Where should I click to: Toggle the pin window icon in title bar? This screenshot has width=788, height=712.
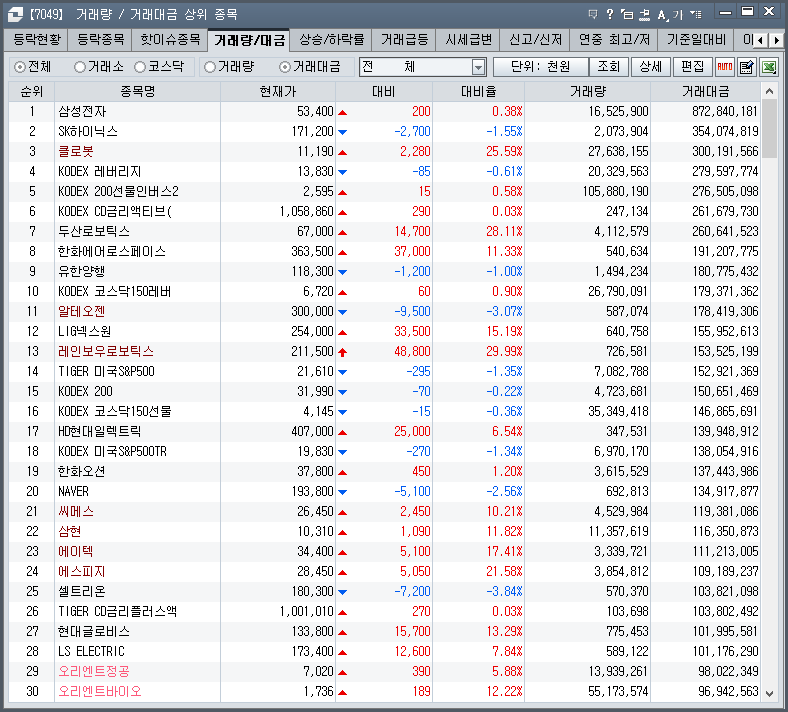pos(644,15)
